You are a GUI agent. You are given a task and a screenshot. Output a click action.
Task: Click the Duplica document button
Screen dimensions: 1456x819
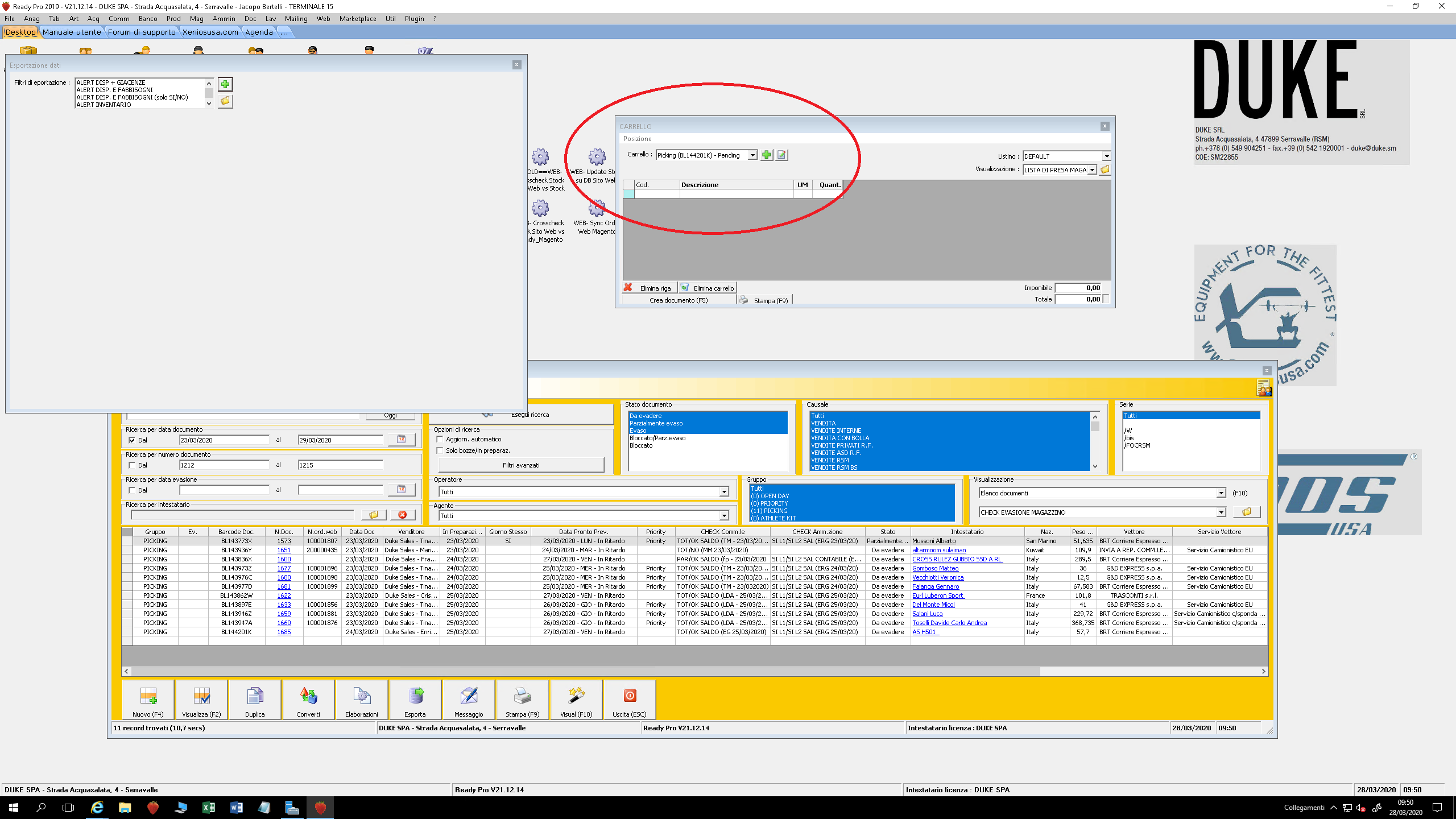[x=255, y=700]
